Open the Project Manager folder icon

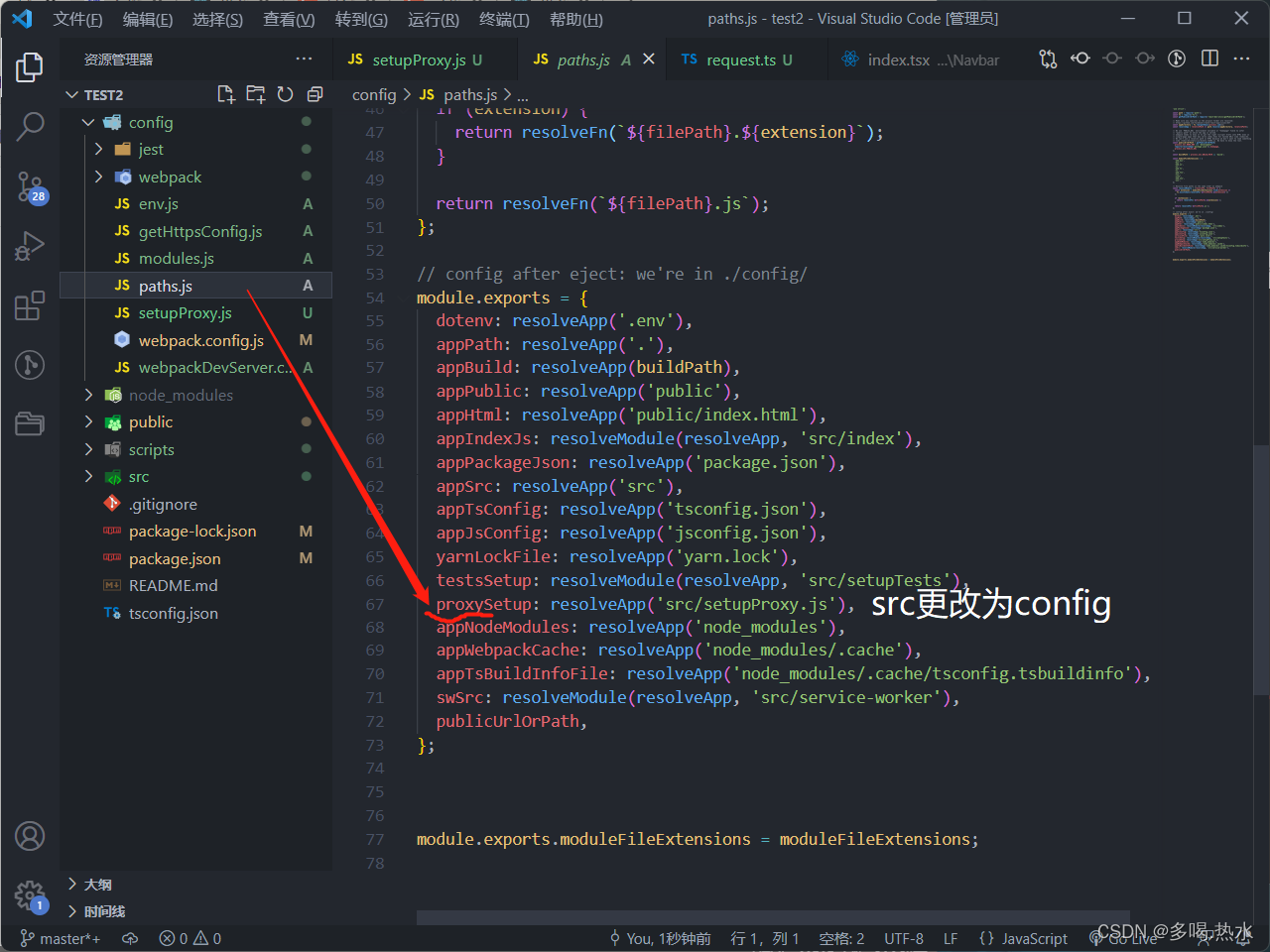click(x=30, y=424)
